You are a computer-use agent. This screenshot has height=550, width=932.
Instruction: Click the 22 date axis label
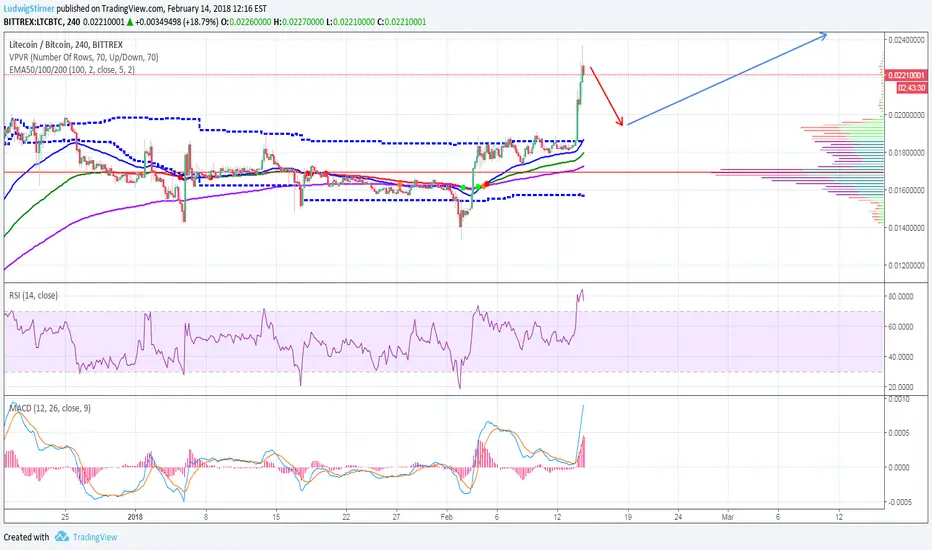(x=346, y=517)
